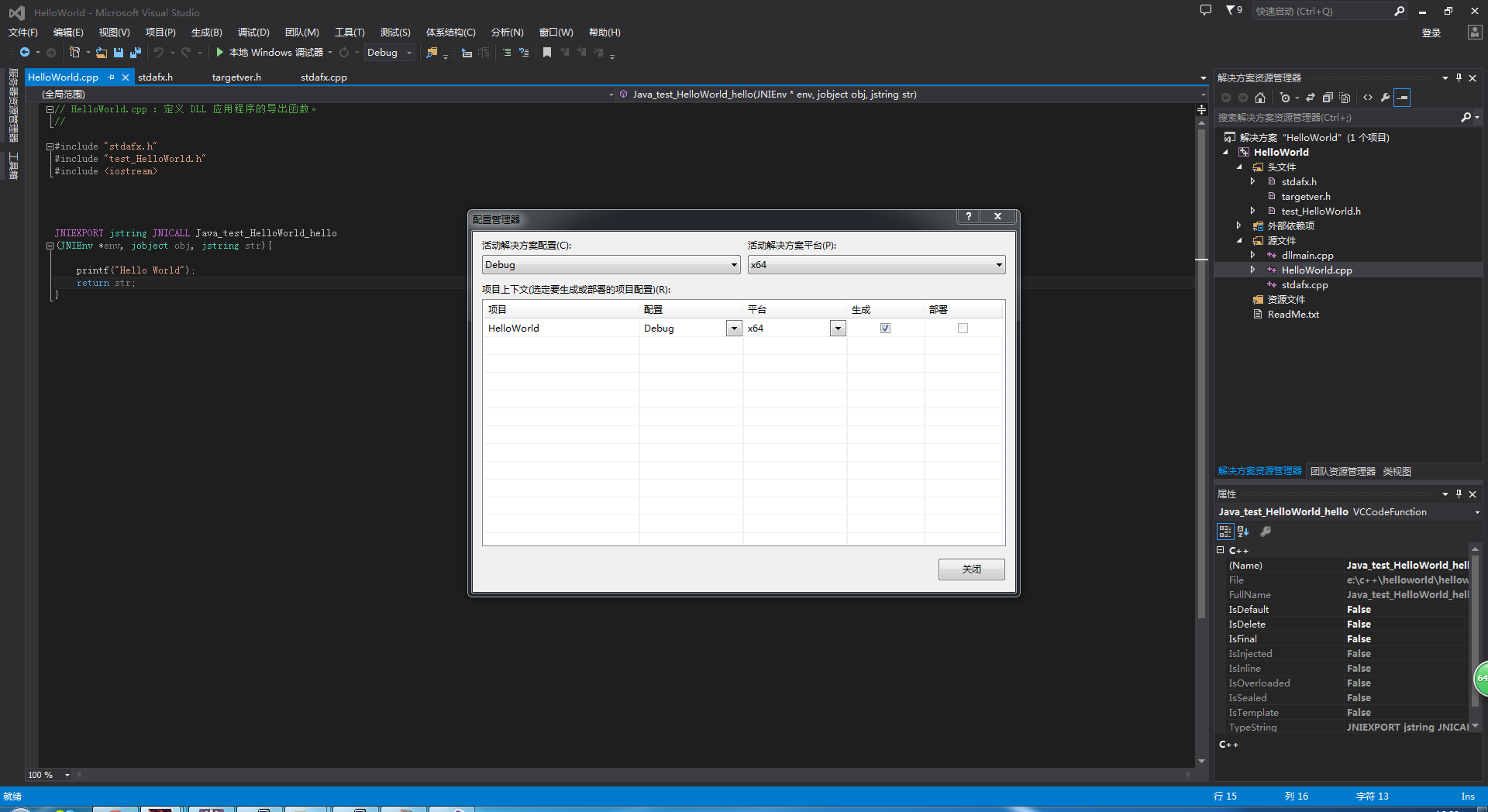Toggle the Build checkbox for HelloWorld
Viewport: 1488px width, 812px height.
coord(885,329)
